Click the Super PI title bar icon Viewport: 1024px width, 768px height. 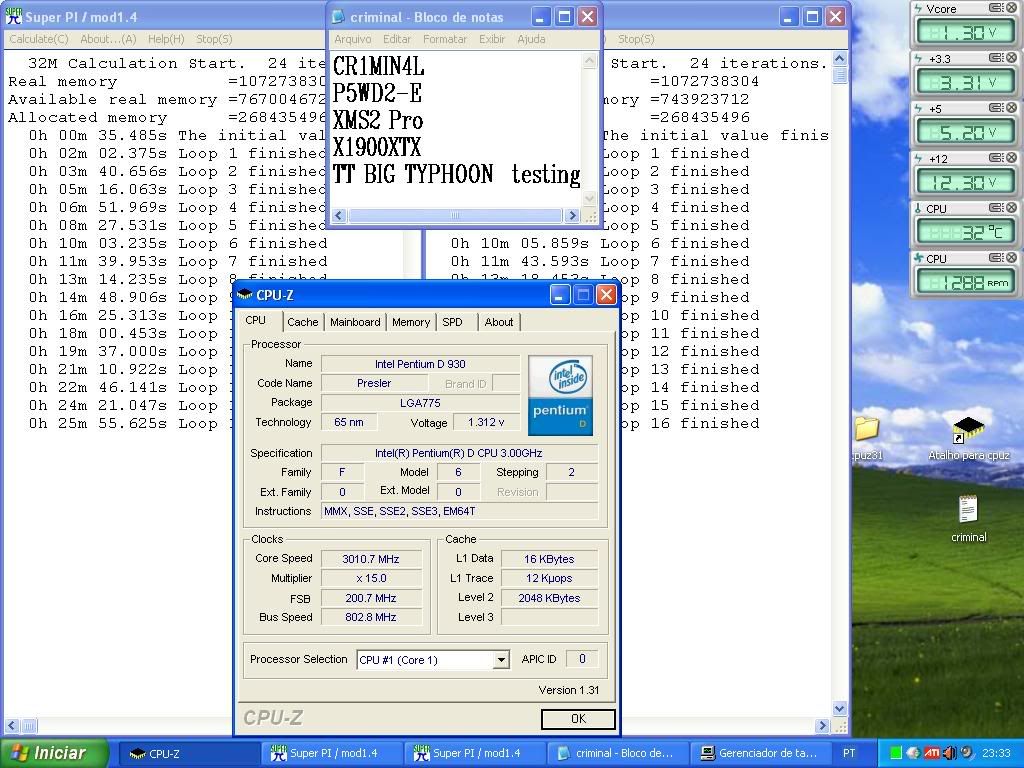pos(13,16)
